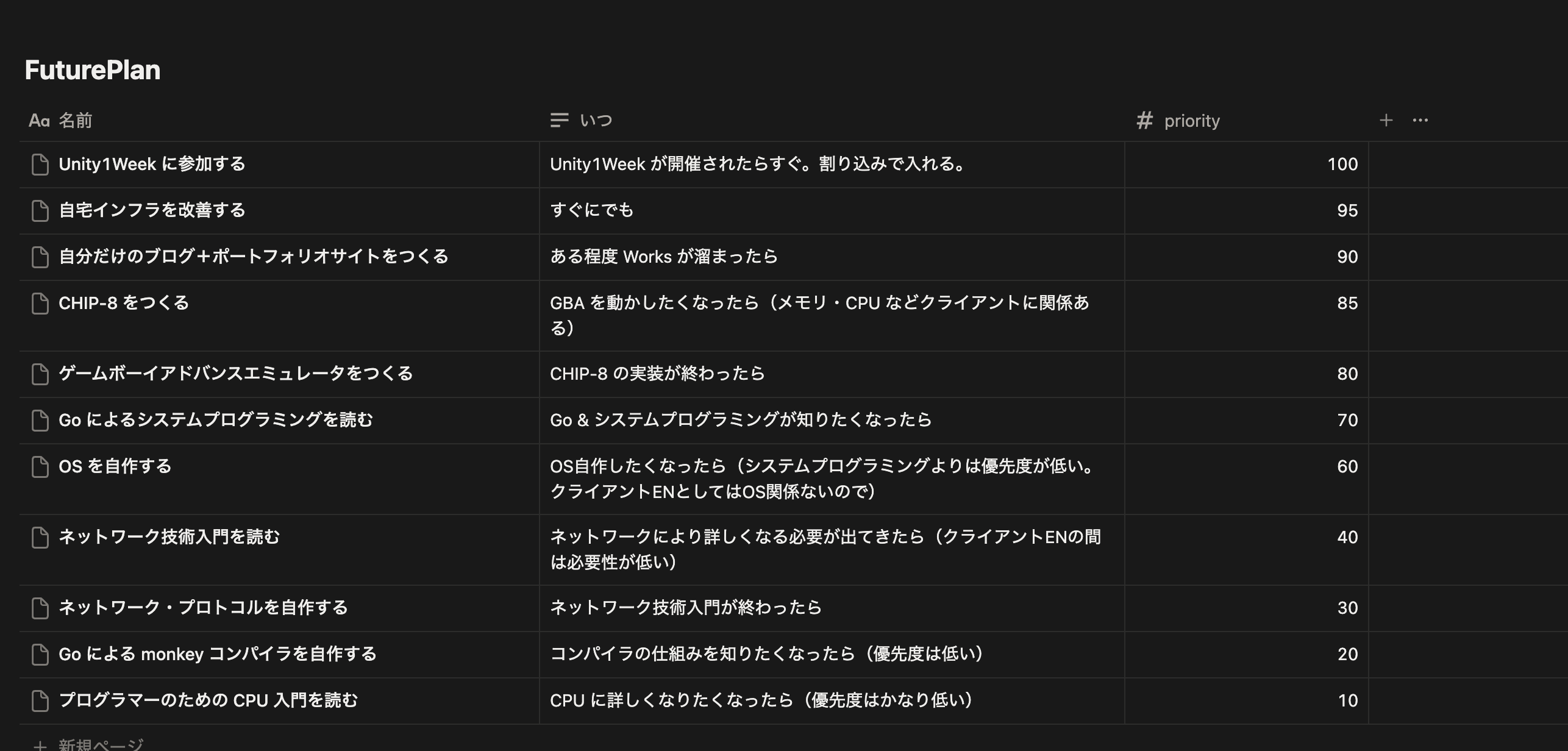This screenshot has height=751, width=1568.
Task: Click the page icon beside CHIP-8 をつくる
Action: (x=40, y=304)
